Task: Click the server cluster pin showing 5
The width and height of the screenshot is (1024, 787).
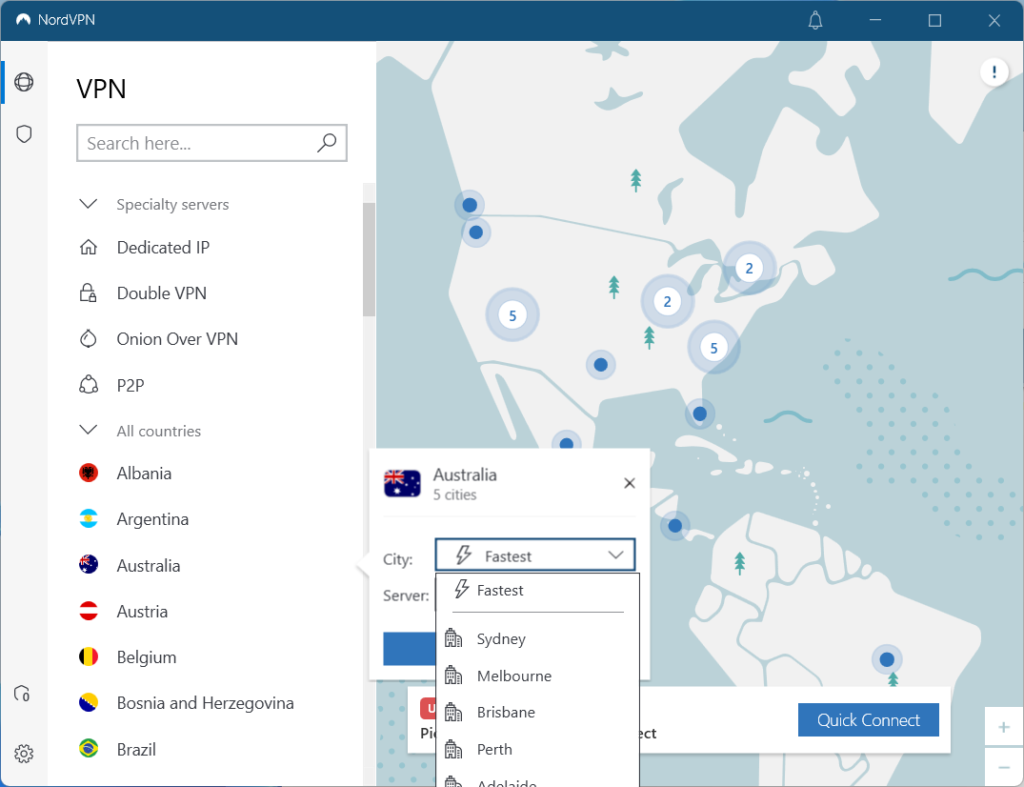Action: [512, 314]
